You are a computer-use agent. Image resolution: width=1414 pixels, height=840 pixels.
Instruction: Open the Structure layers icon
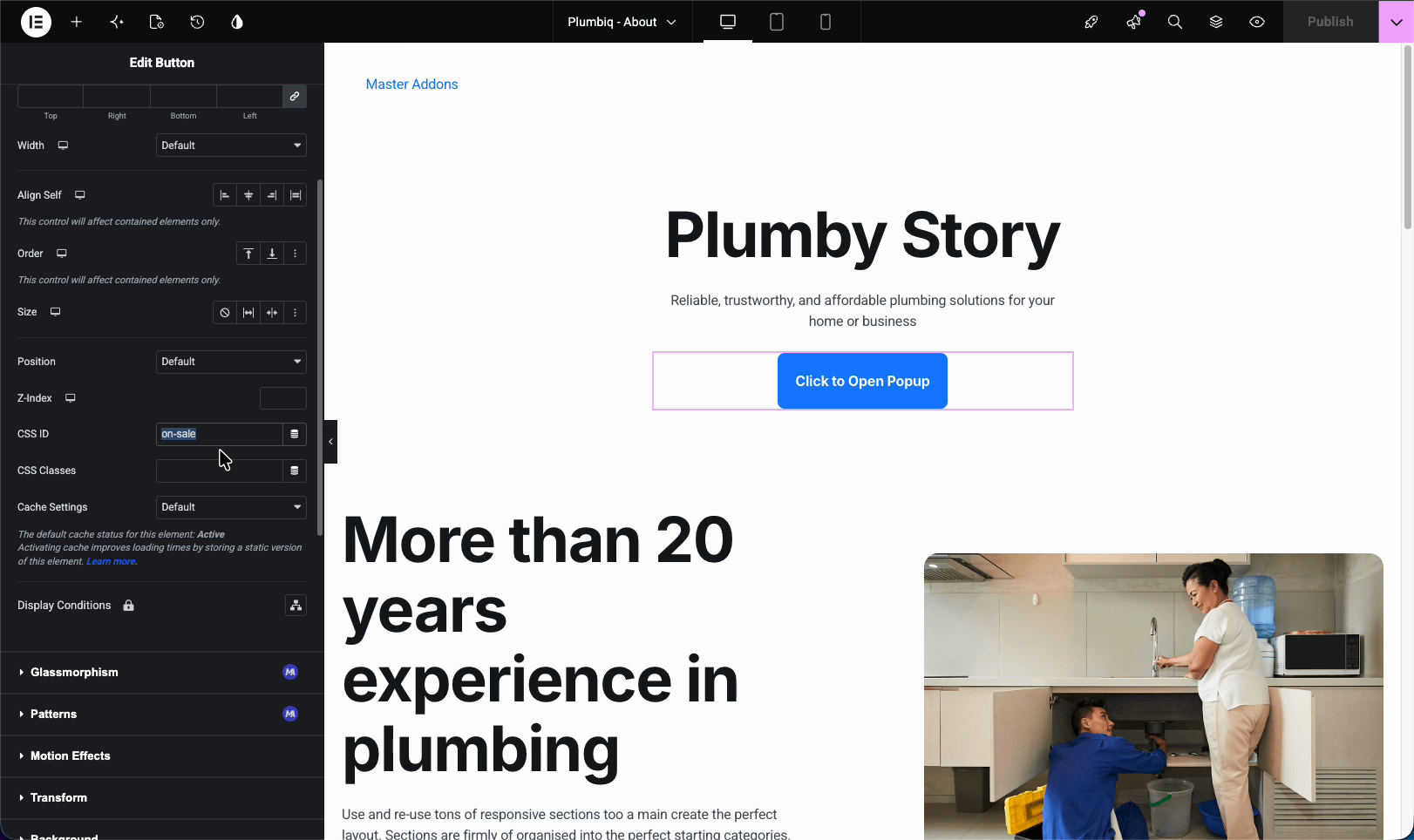tap(1216, 22)
